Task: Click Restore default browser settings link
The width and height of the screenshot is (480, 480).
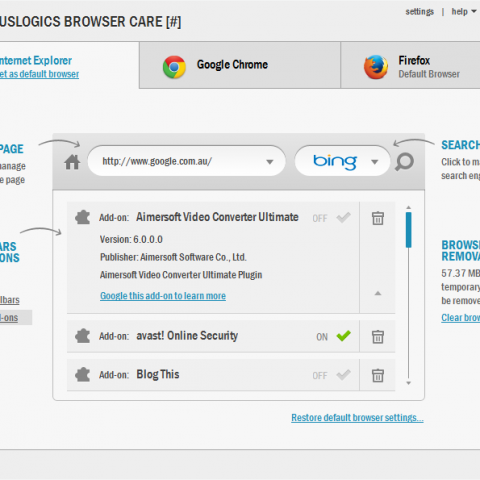Action: pyautogui.click(x=357, y=418)
